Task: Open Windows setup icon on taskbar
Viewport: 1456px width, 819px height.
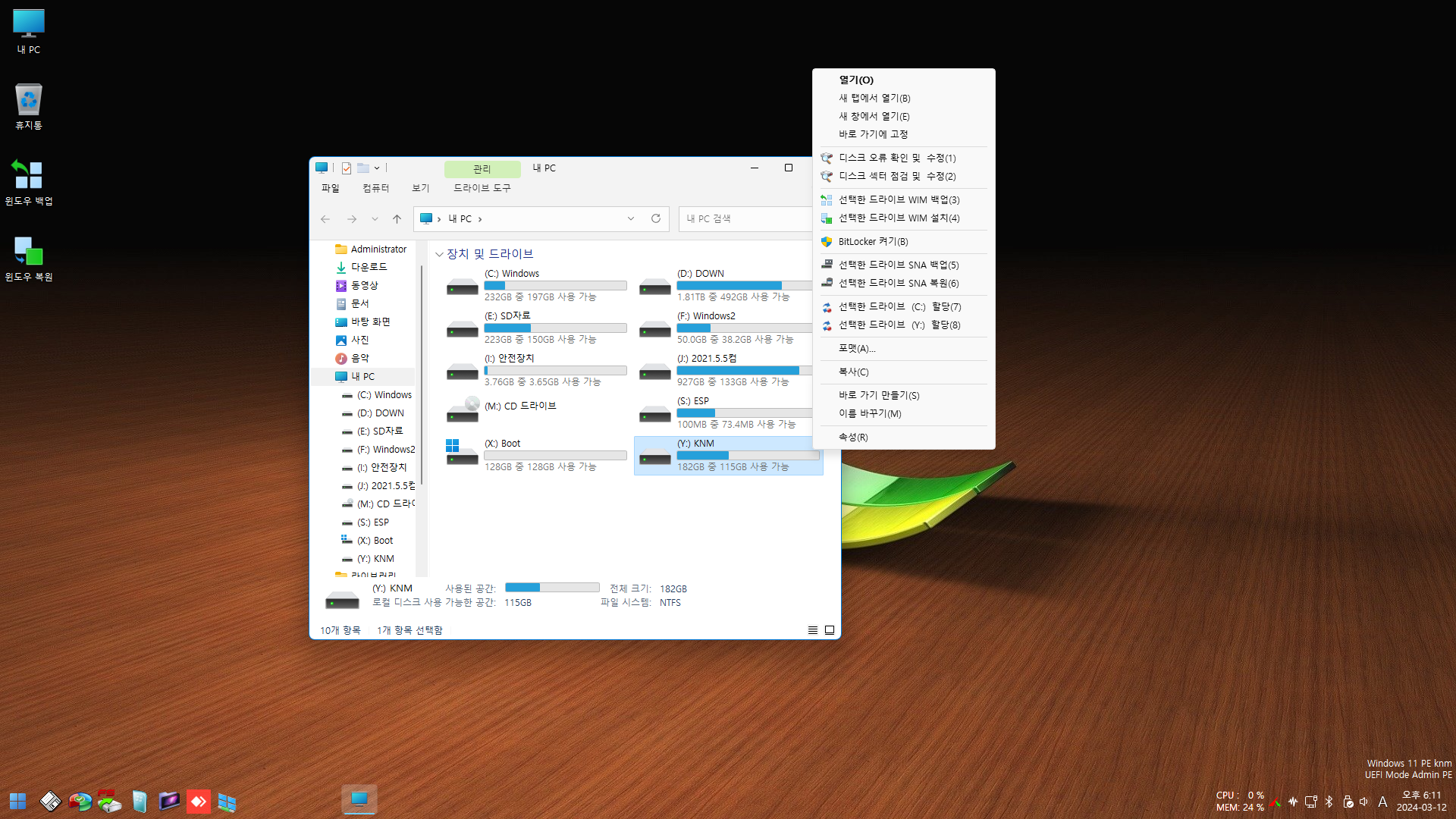Action: click(227, 801)
